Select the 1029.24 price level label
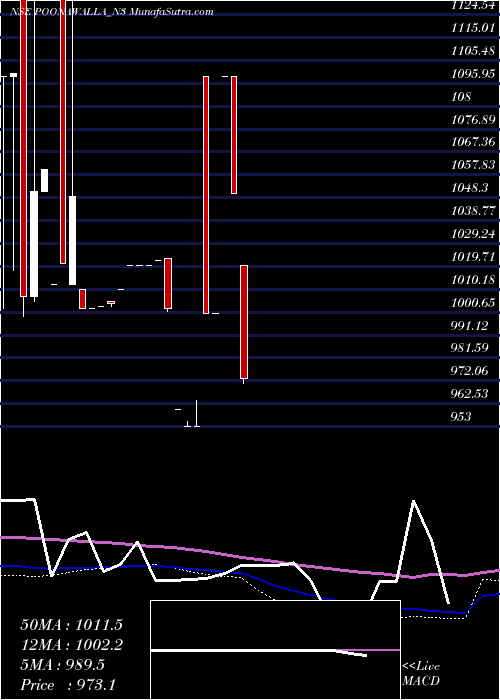Screen dimensions: 500x700 473,233
